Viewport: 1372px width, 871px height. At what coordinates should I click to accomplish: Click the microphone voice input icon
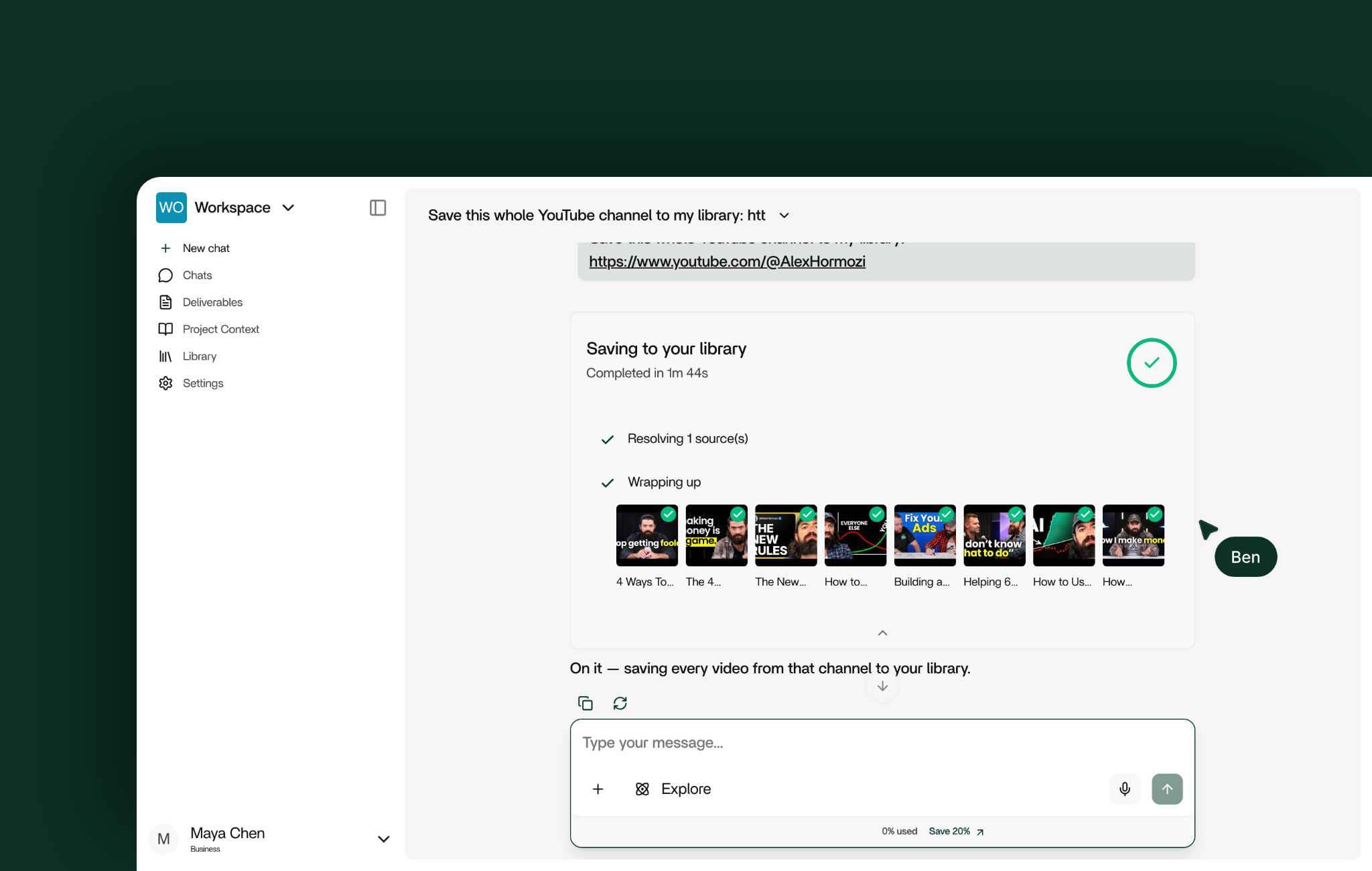[x=1125, y=789]
